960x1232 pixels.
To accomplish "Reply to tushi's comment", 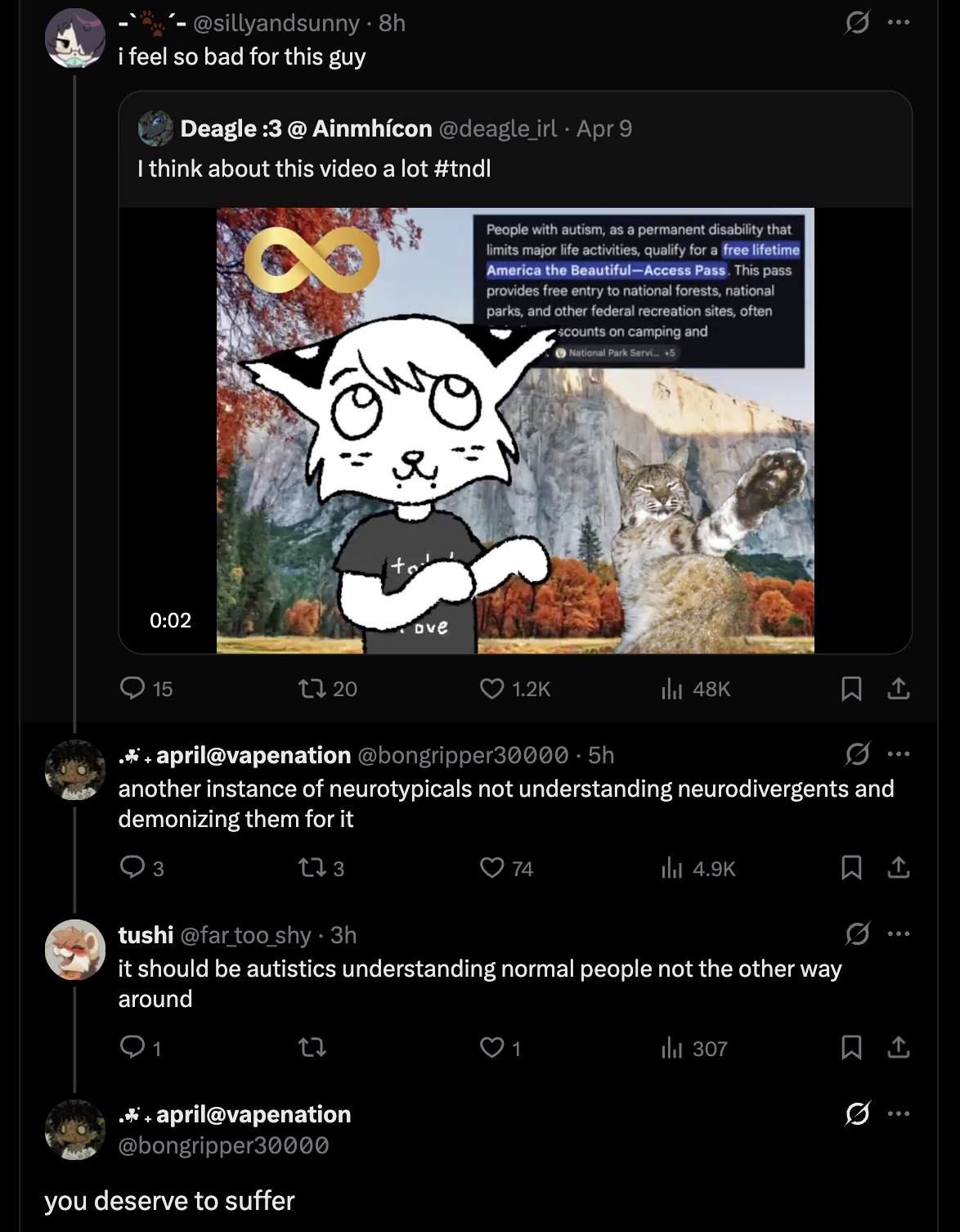I will (132, 1047).
